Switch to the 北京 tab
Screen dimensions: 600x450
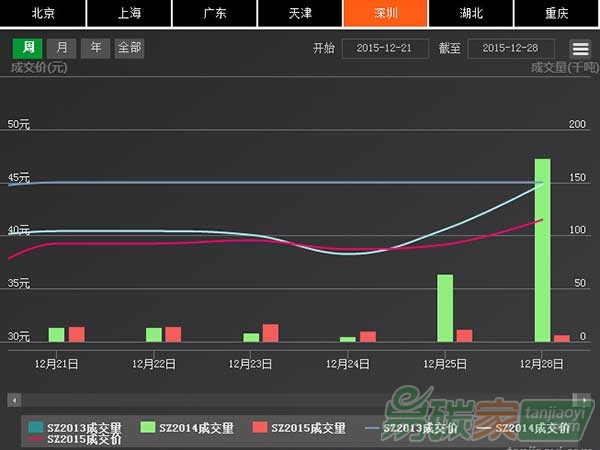click(43, 13)
